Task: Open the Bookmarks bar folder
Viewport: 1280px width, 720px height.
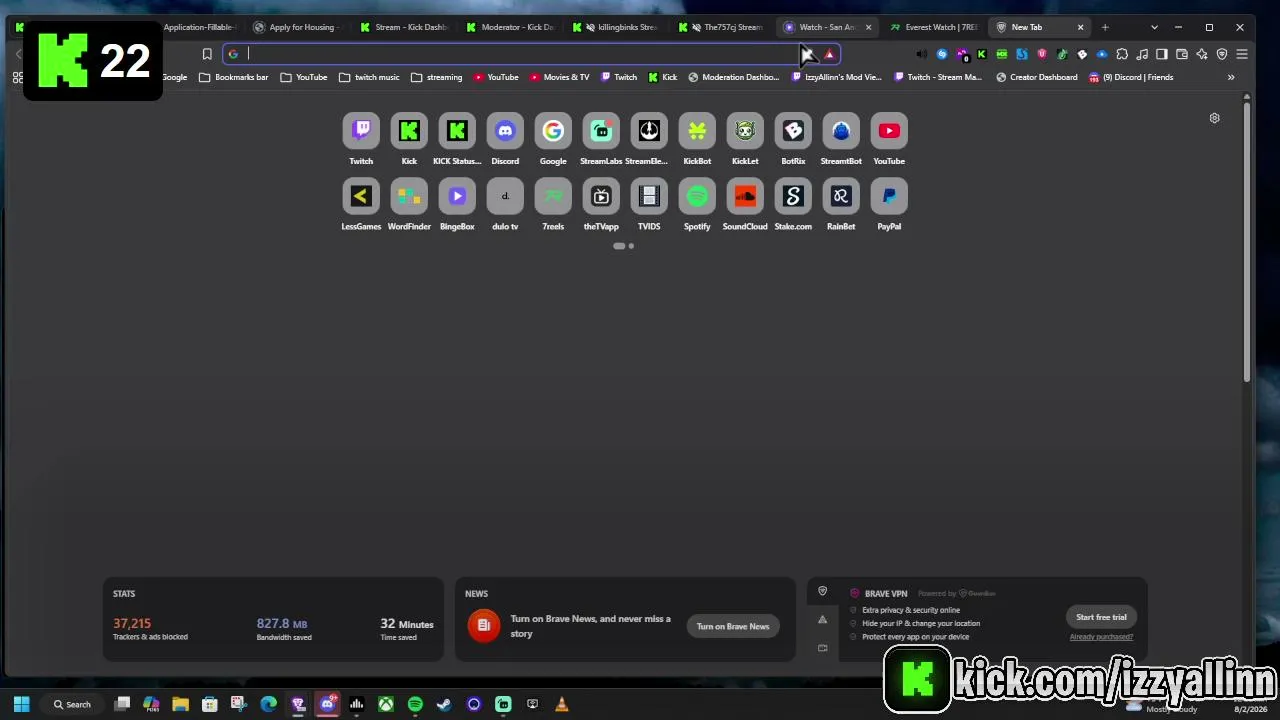Action: 233,77
